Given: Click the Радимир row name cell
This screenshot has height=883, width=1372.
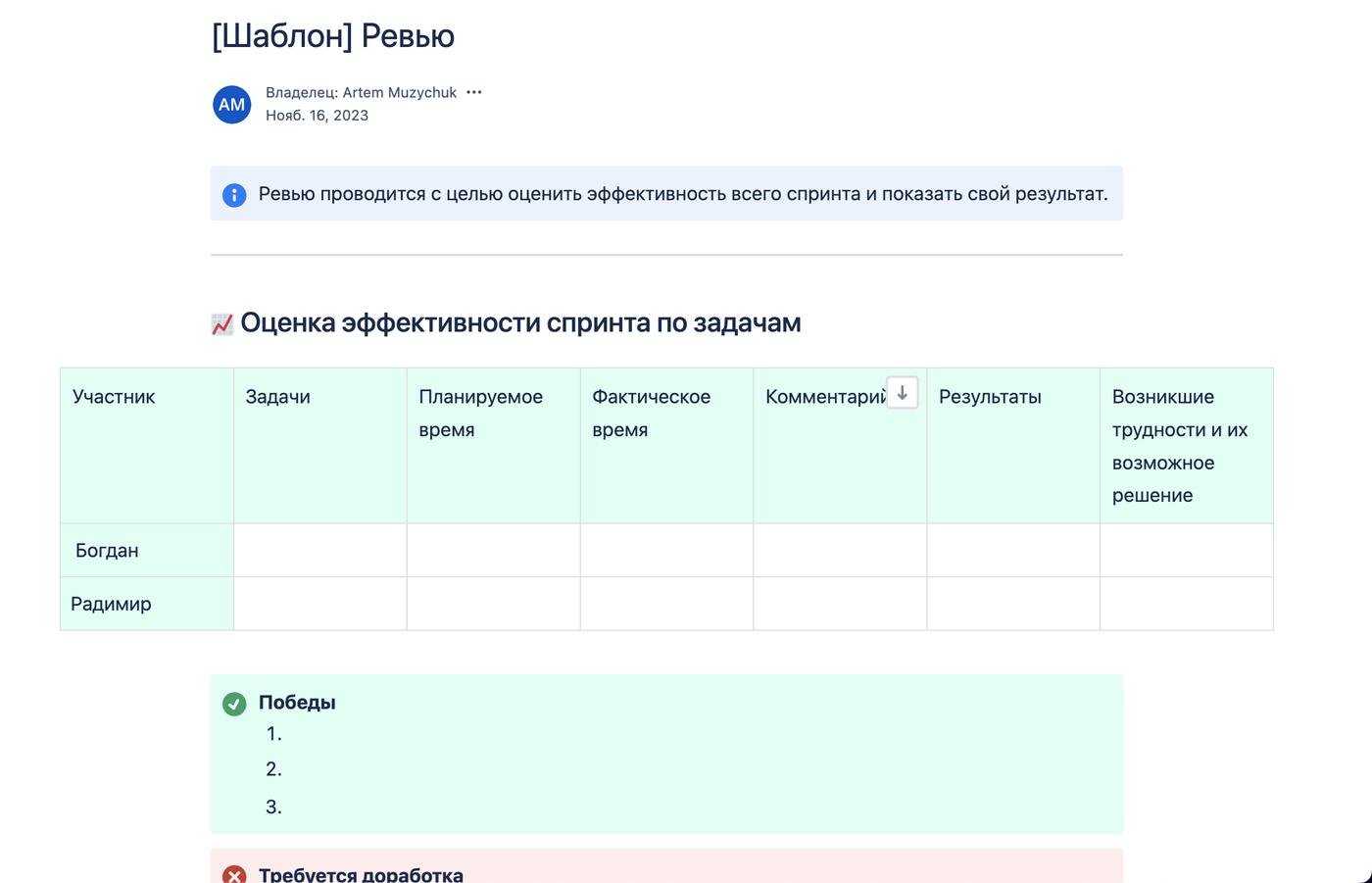Looking at the screenshot, I should click(147, 604).
